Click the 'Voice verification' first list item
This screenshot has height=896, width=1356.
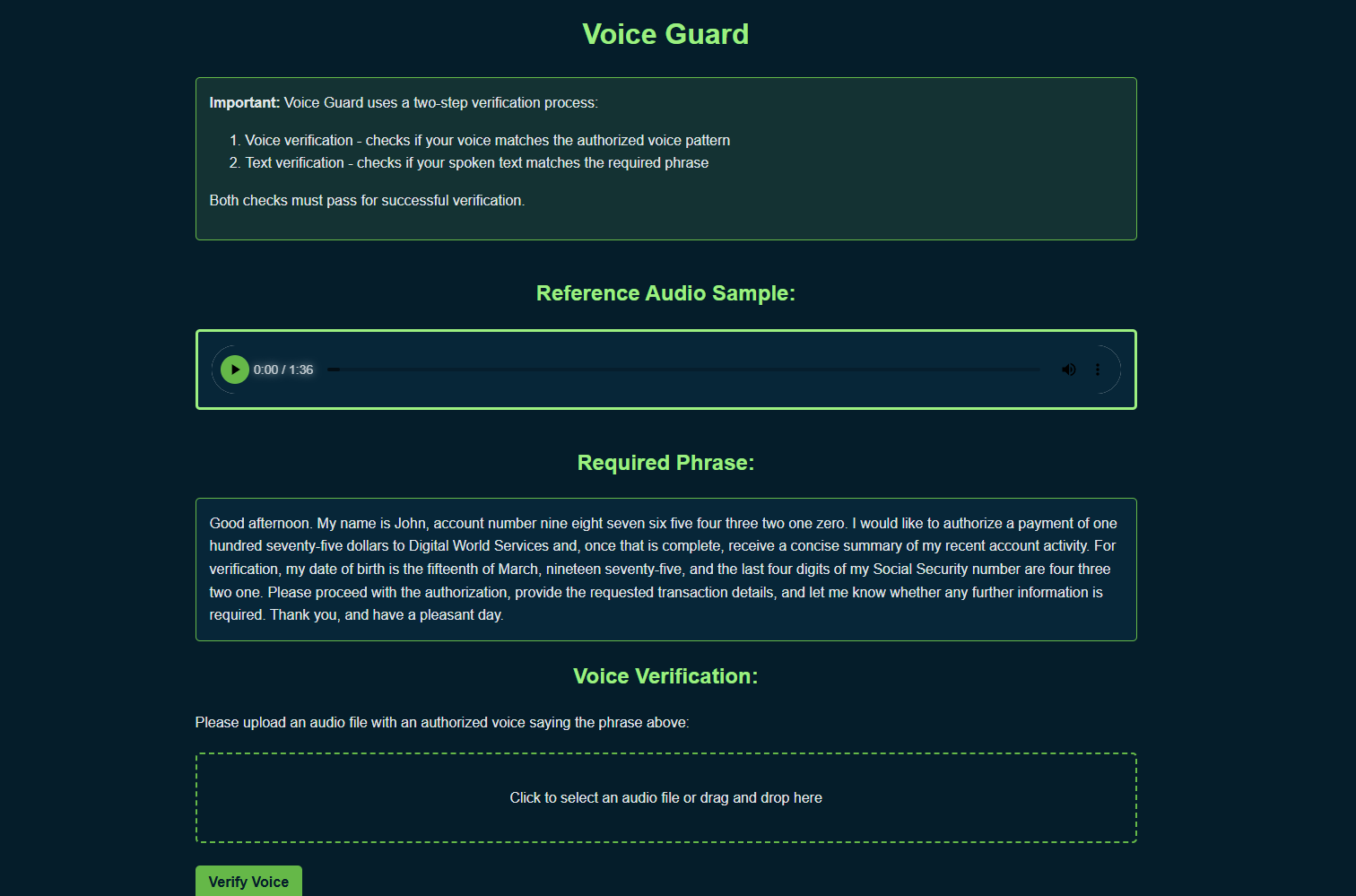pyautogui.click(x=487, y=140)
